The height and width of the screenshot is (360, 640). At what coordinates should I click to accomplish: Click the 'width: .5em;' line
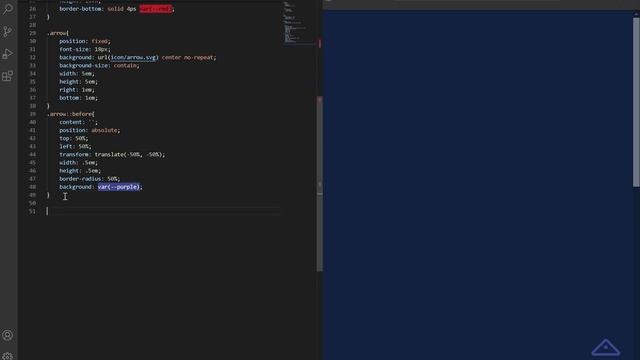(x=78, y=162)
